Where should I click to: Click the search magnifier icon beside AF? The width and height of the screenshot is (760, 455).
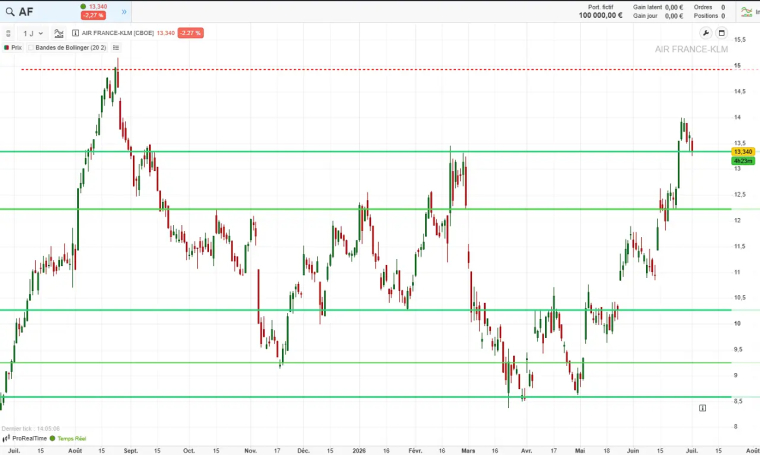point(10,12)
